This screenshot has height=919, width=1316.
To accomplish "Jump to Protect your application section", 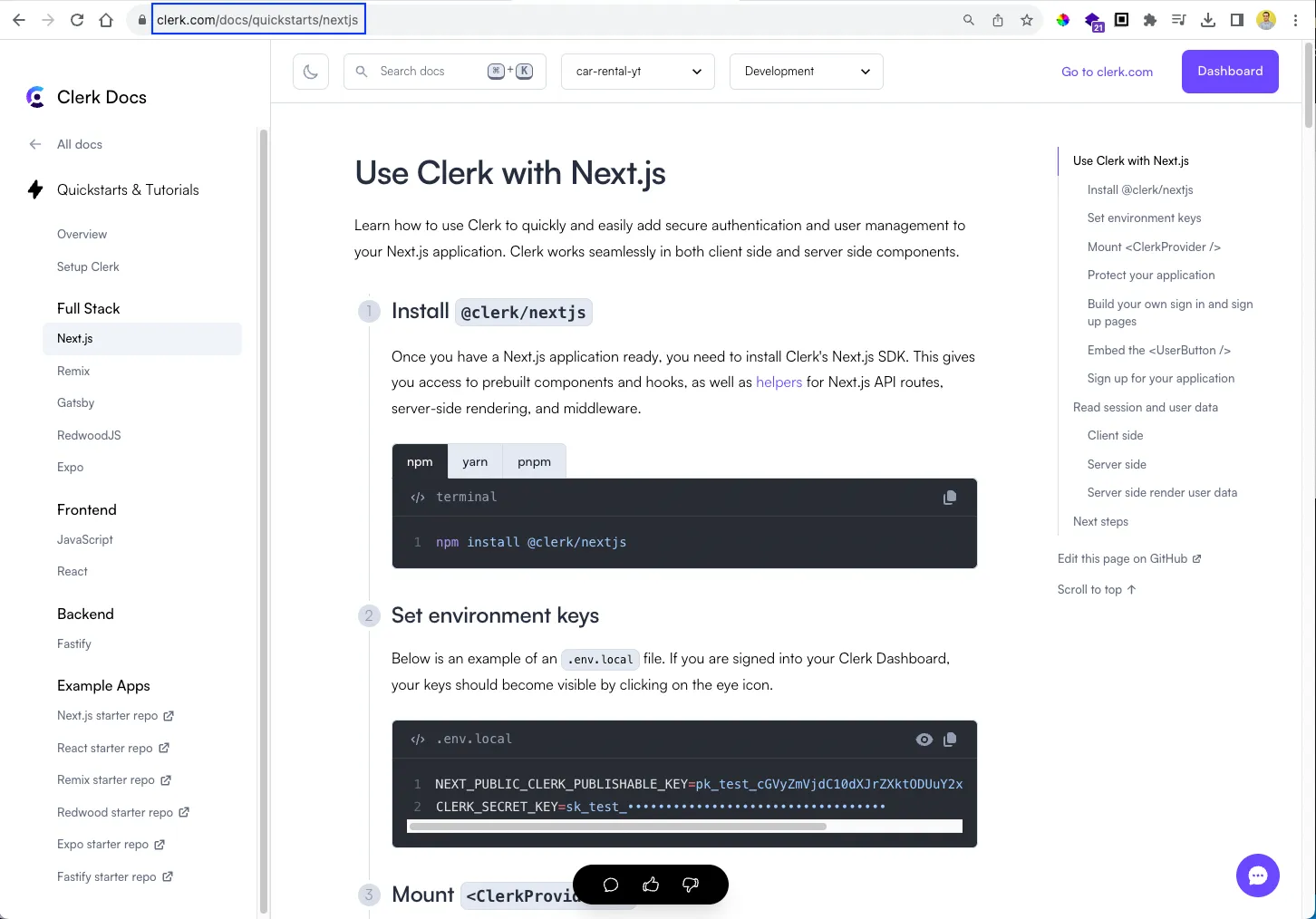I will click(1151, 275).
